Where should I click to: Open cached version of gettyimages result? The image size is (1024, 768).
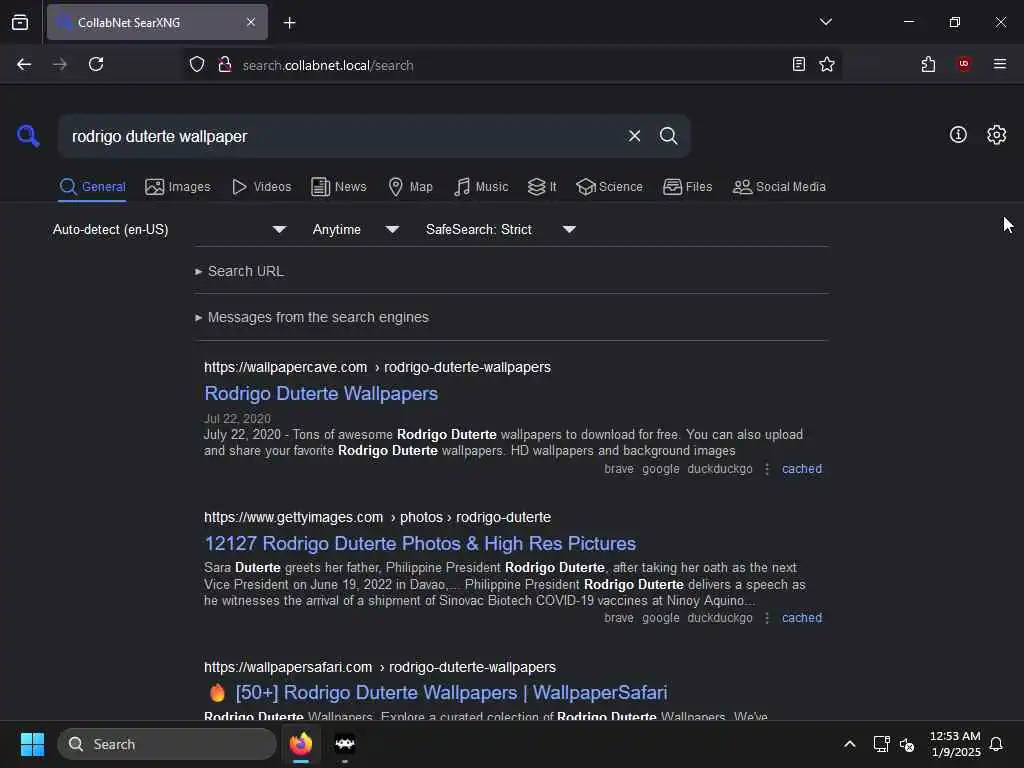click(801, 618)
